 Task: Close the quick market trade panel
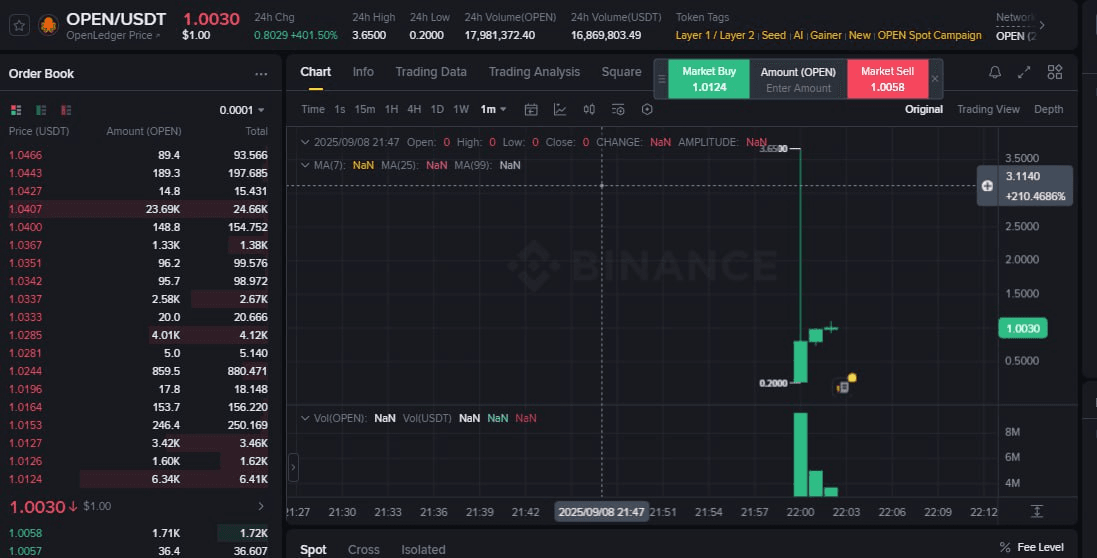(935, 79)
